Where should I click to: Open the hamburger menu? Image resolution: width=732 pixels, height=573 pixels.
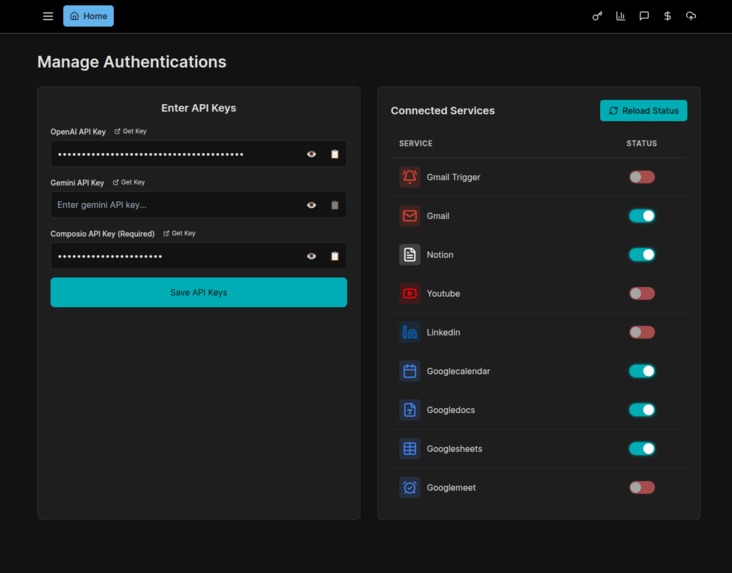(48, 16)
